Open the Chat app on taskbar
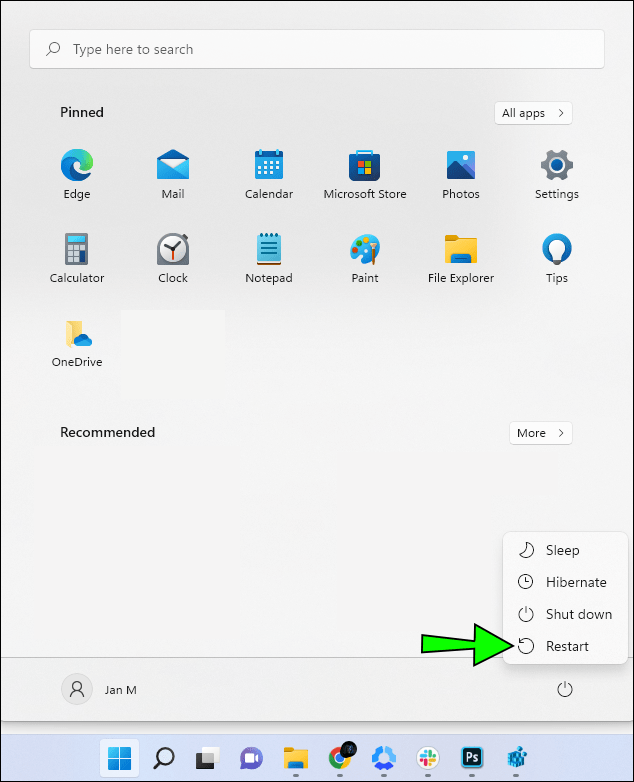 251,758
